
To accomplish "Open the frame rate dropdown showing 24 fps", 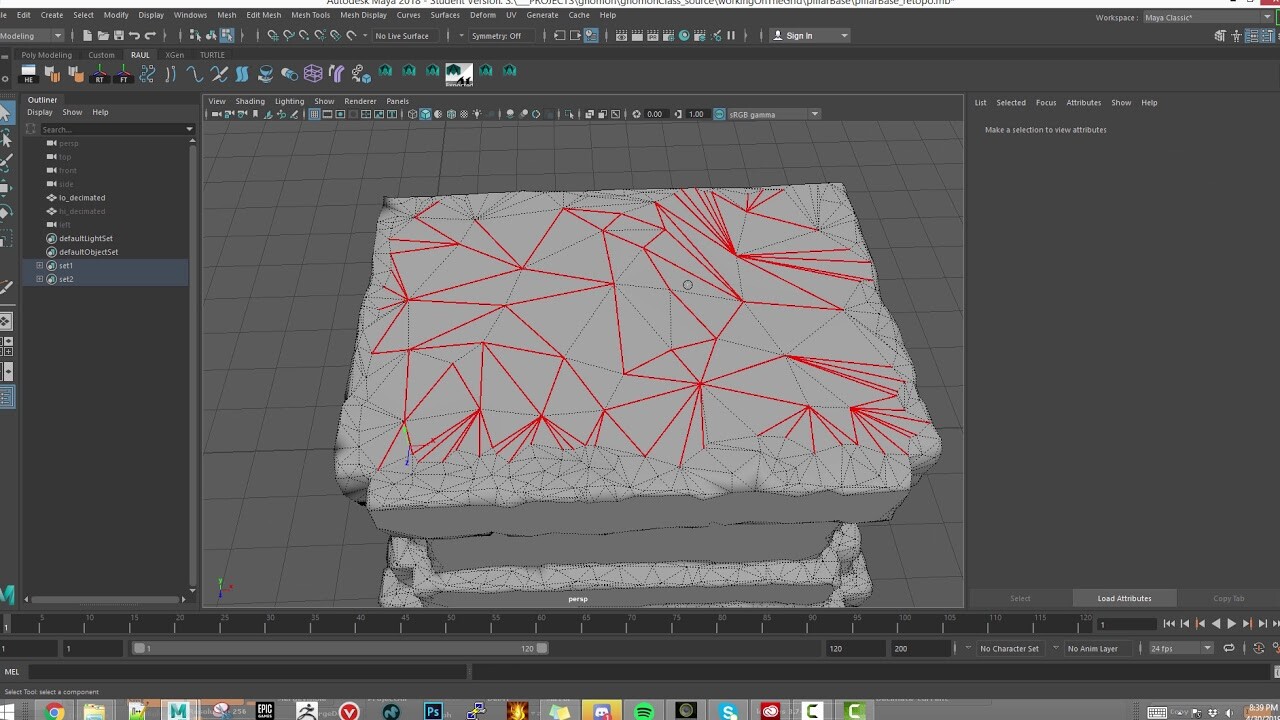I will pos(1180,648).
